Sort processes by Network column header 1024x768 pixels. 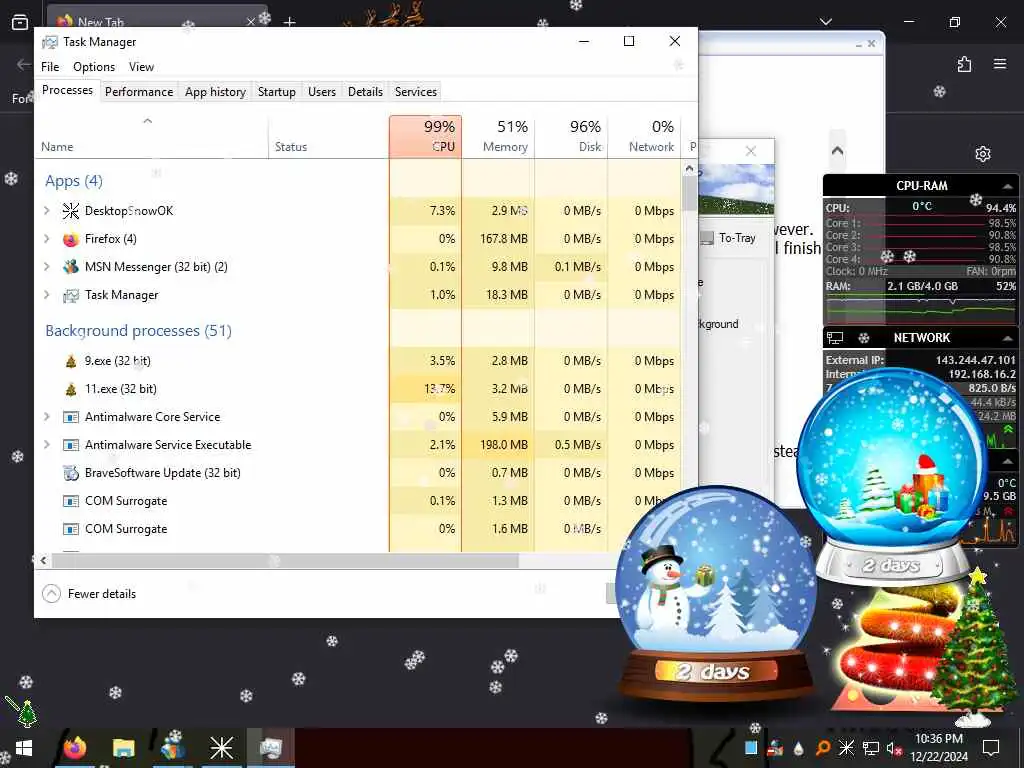pyautogui.click(x=644, y=136)
